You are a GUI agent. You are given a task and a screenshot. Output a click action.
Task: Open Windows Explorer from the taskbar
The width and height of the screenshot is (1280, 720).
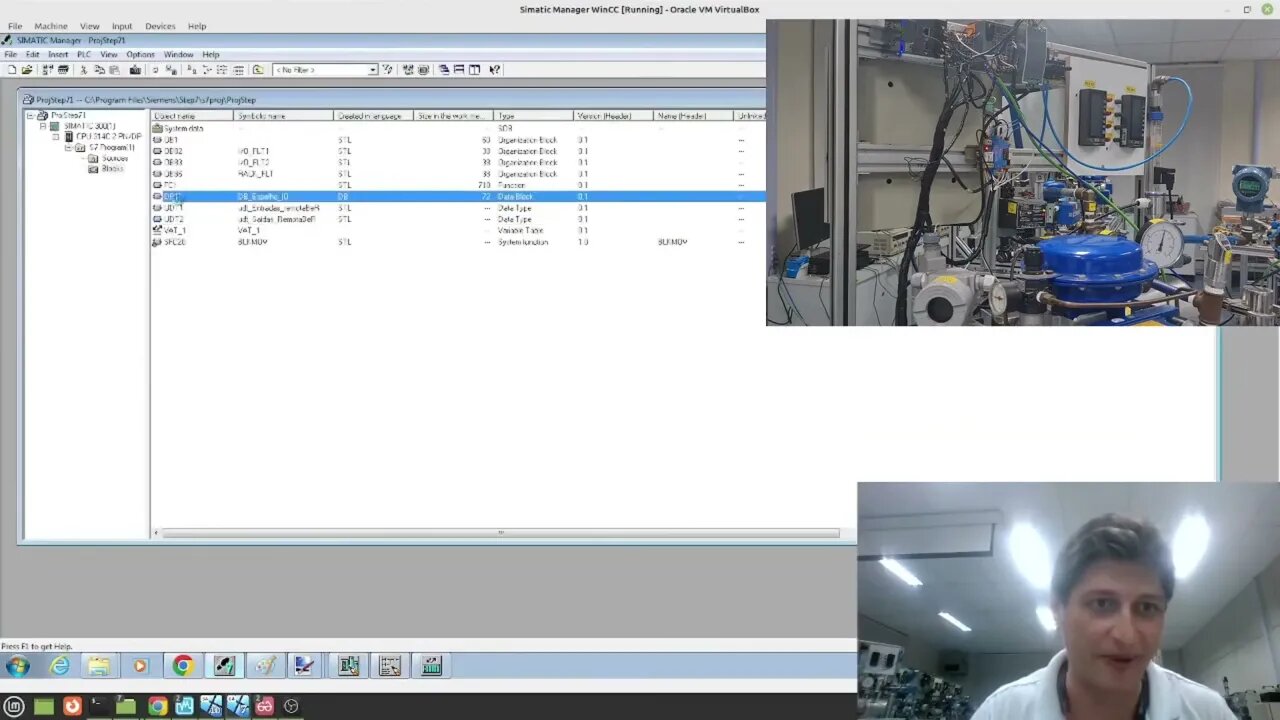[x=98, y=666]
